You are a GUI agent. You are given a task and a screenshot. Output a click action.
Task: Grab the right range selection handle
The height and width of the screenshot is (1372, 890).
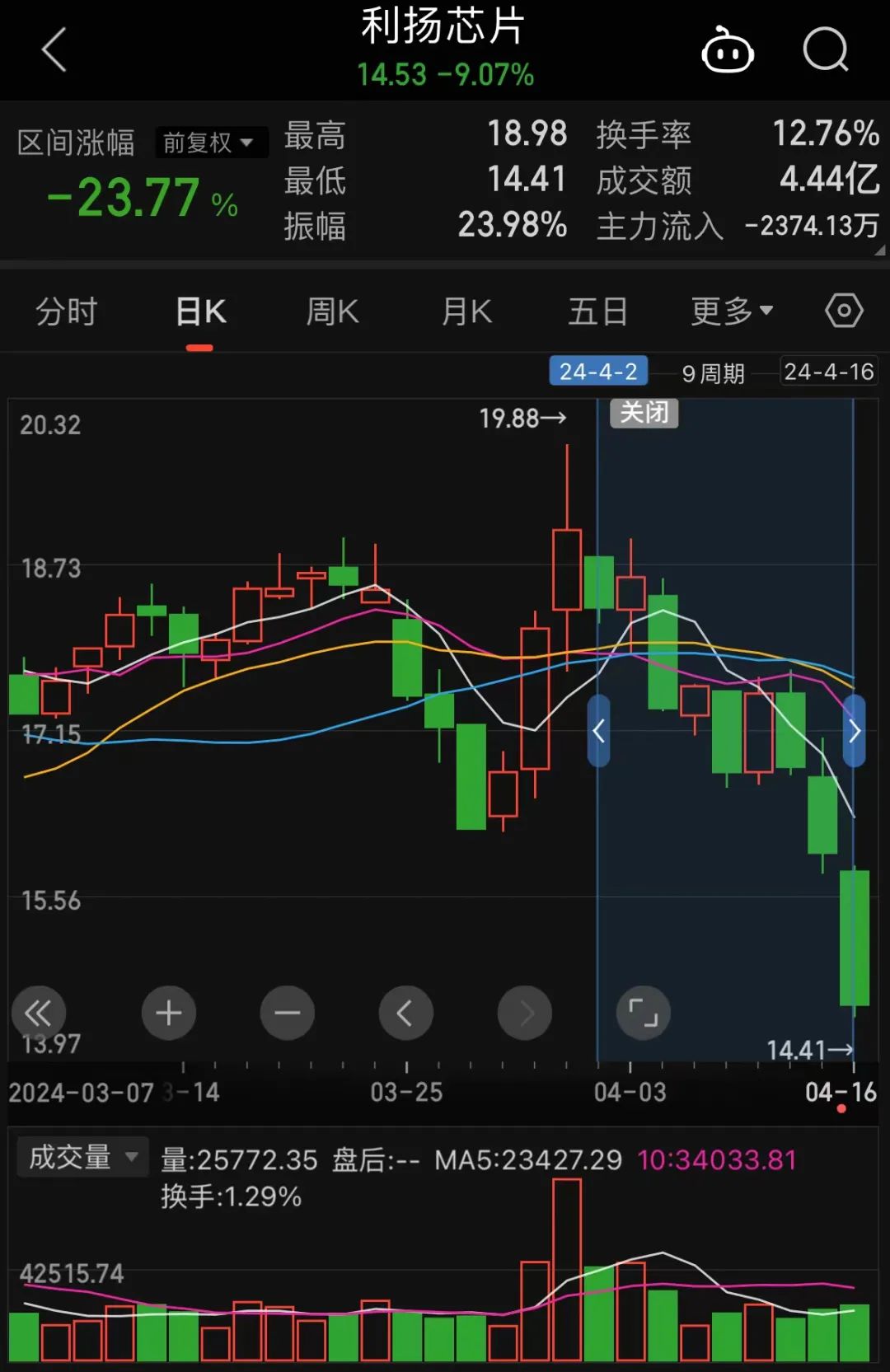(855, 731)
